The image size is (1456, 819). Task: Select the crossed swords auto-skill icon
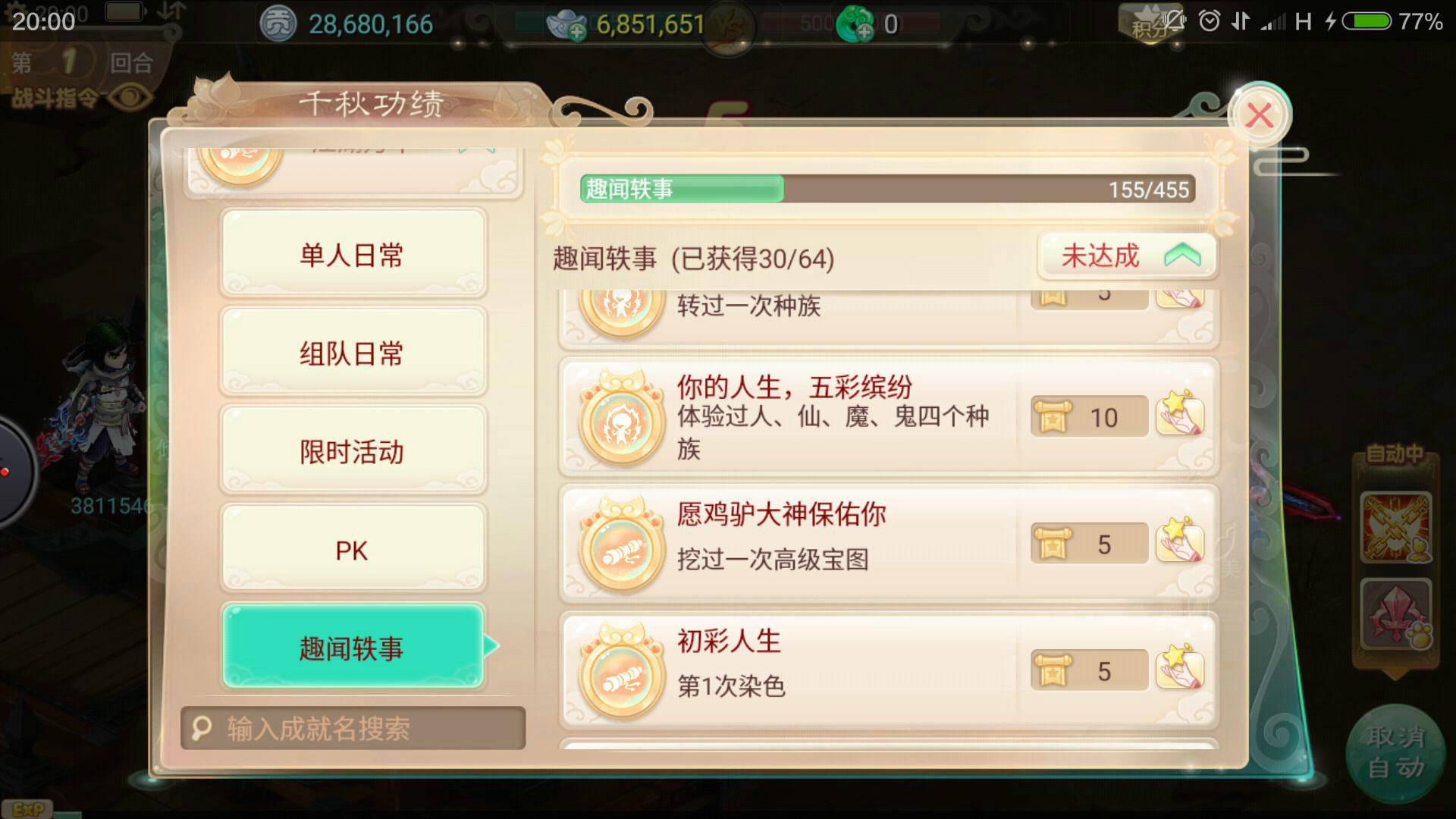(1396, 528)
